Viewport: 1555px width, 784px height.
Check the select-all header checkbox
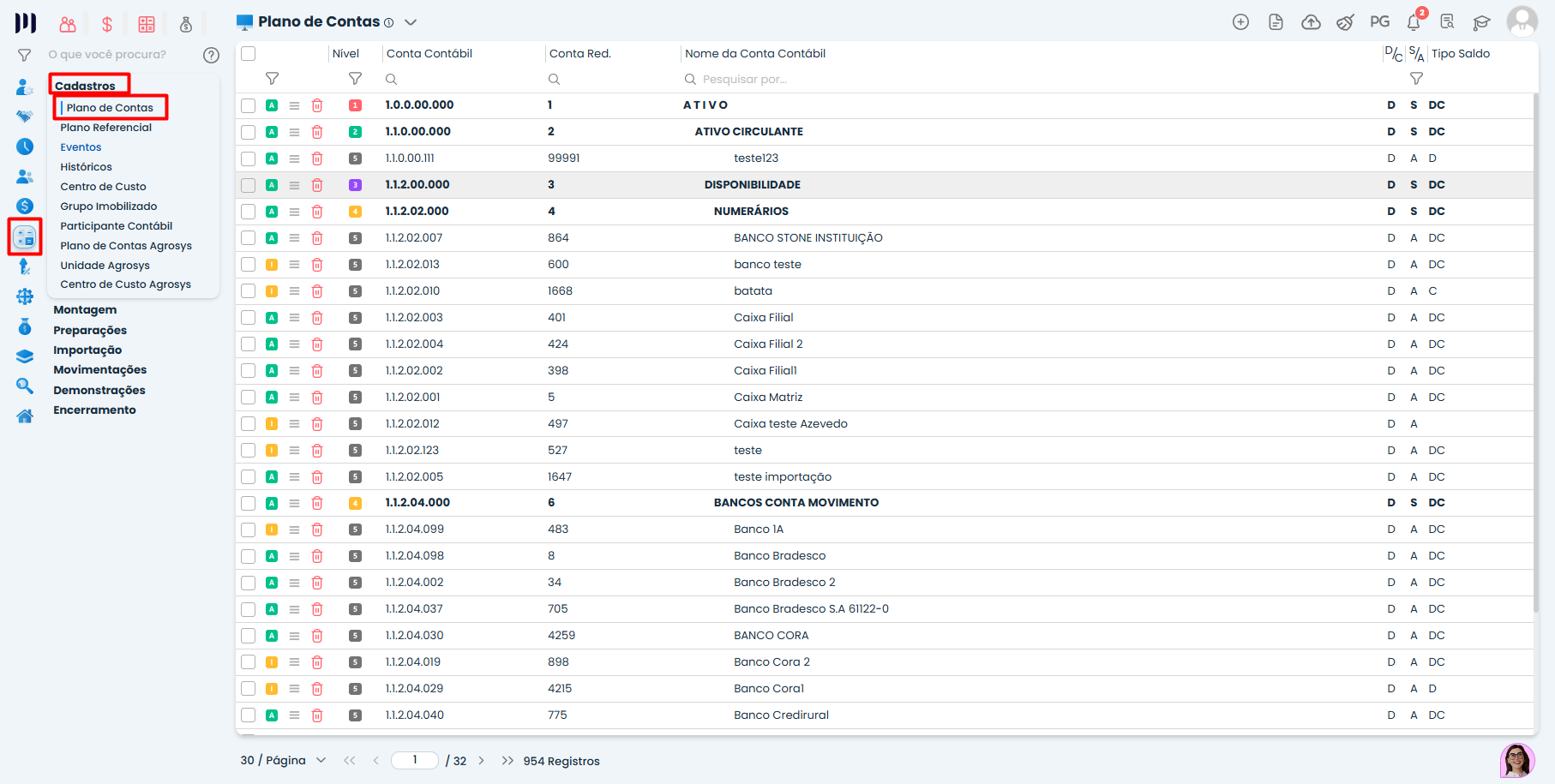coord(249,54)
